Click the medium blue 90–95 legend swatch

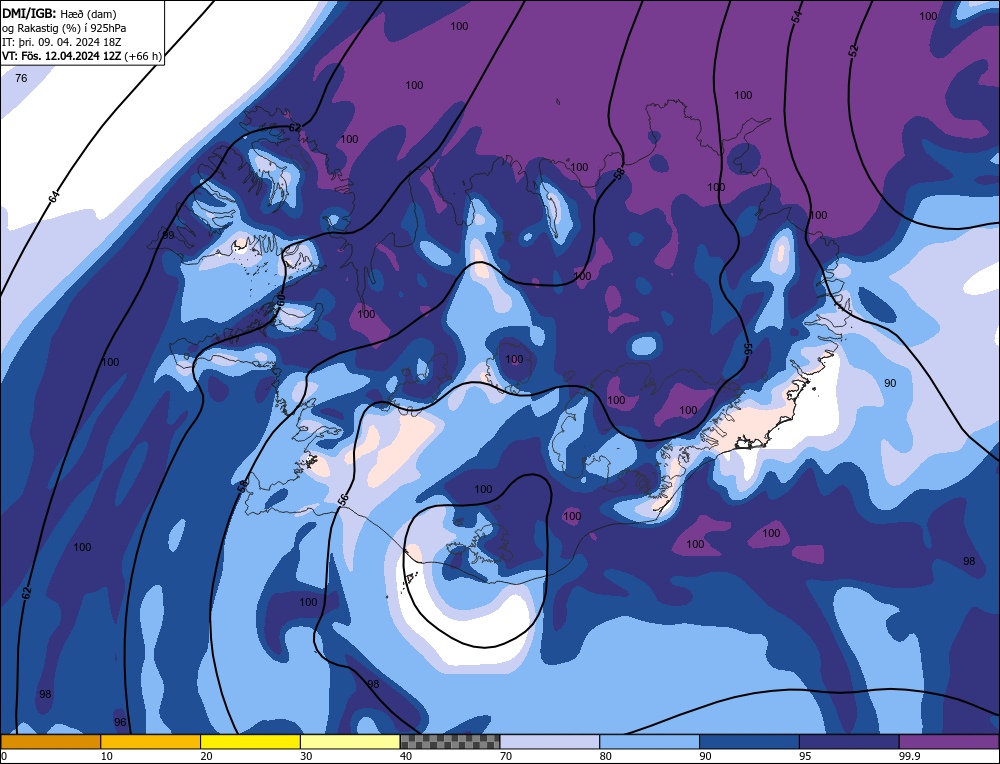point(749,741)
